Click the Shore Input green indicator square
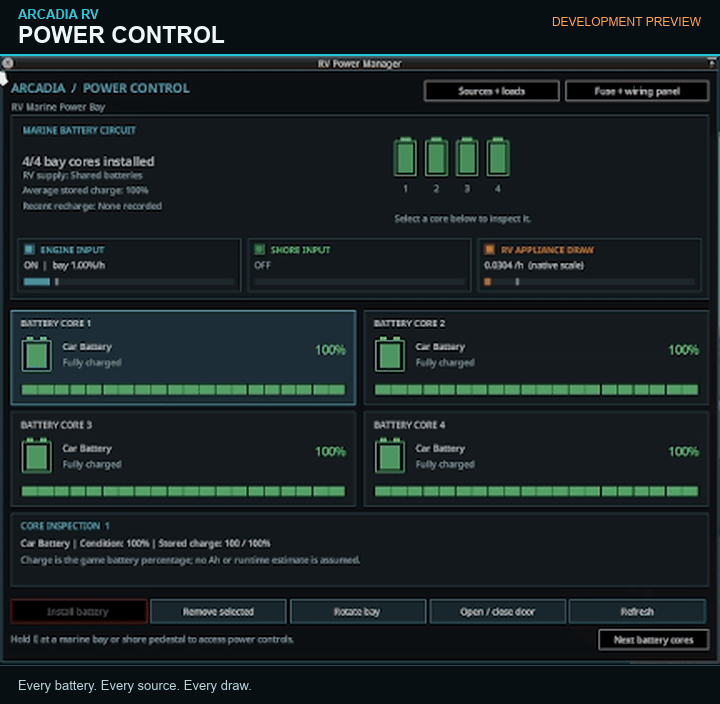This screenshot has width=720, height=704. pos(259,249)
